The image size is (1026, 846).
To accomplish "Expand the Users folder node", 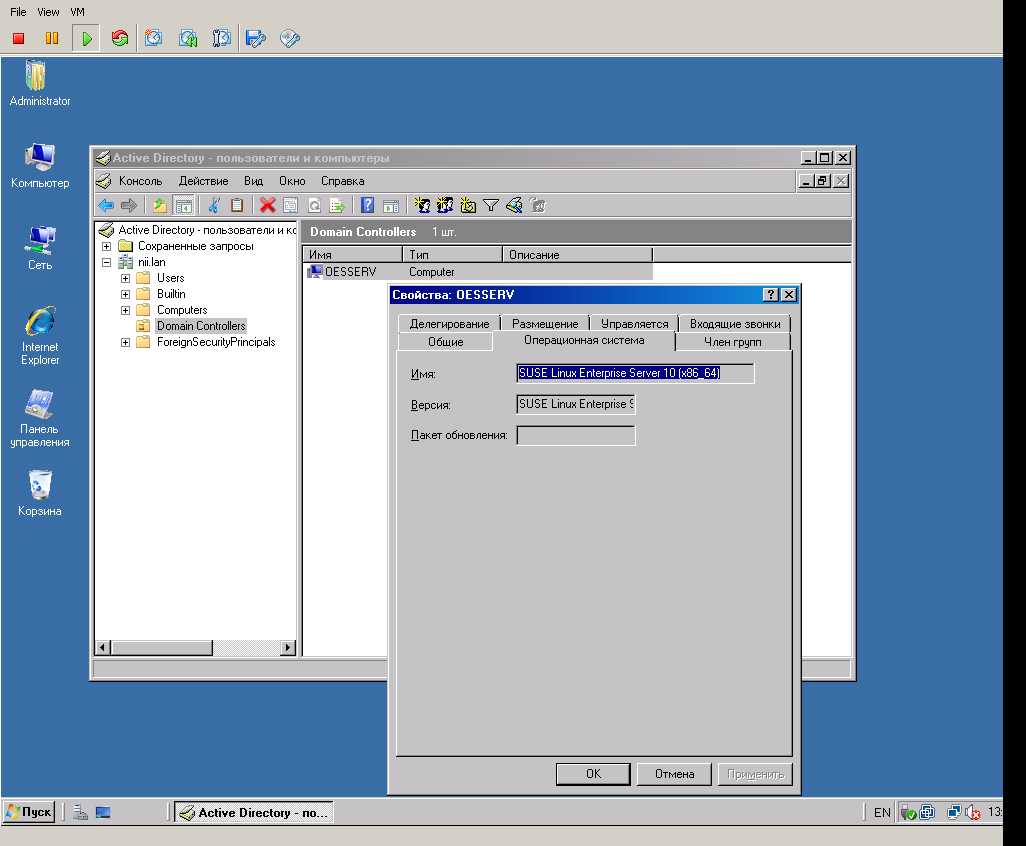I will [126, 279].
